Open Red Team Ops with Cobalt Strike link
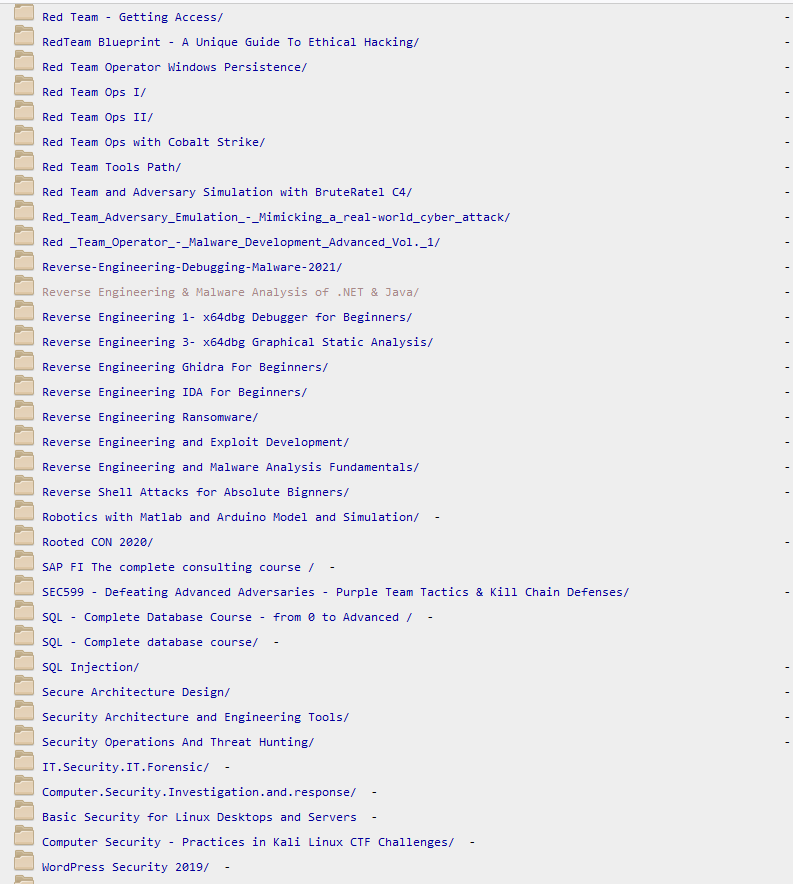793x884 pixels. click(153, 142)
